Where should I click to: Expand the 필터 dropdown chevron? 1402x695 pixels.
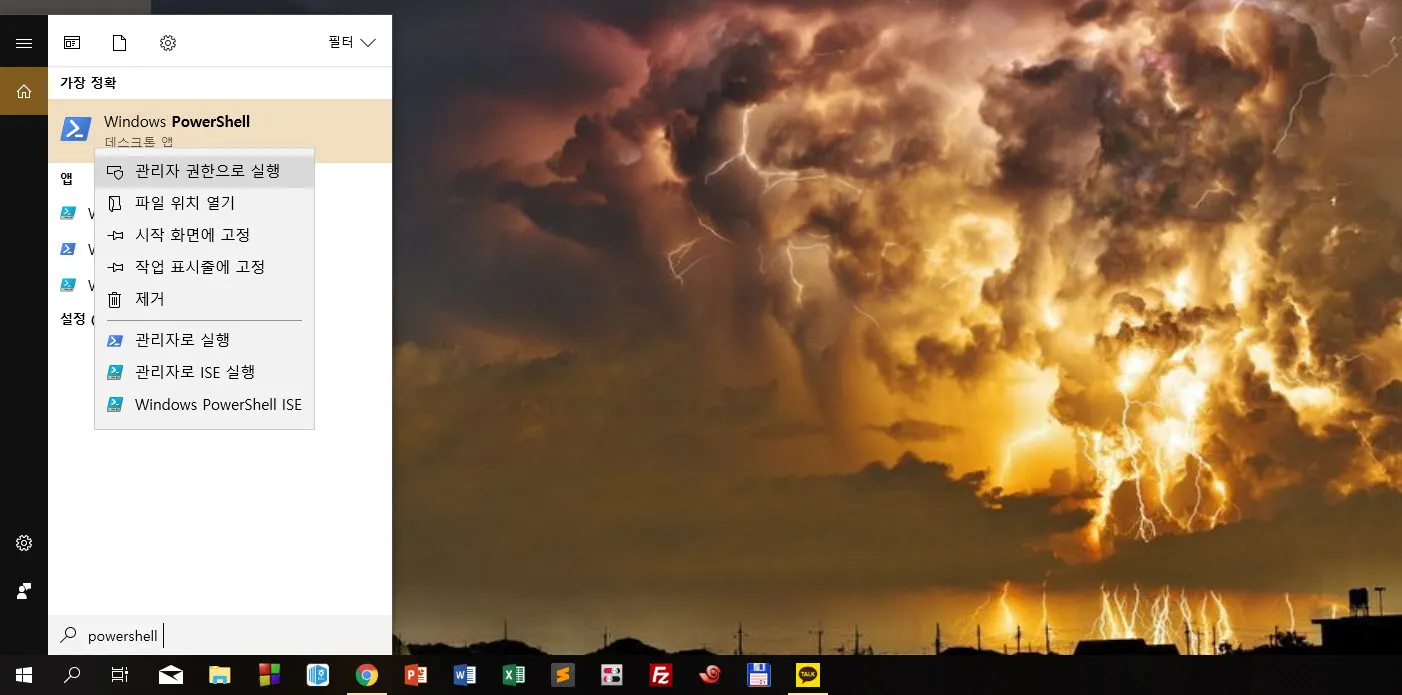pos(367,43)
